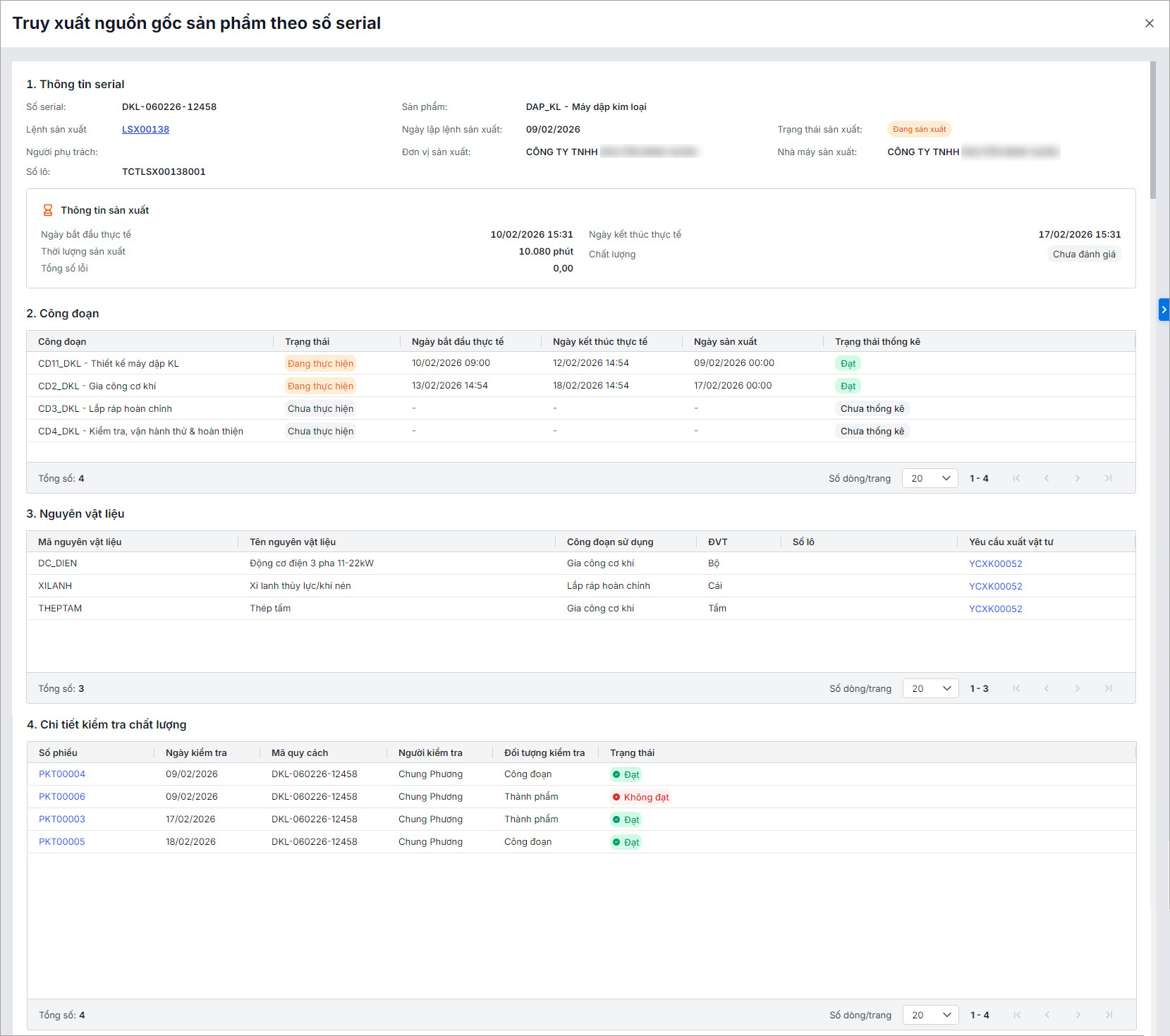Click the vertical scrollbar of the dialog
This screenshot has width=1170, height=1036.
point(1153,130)
